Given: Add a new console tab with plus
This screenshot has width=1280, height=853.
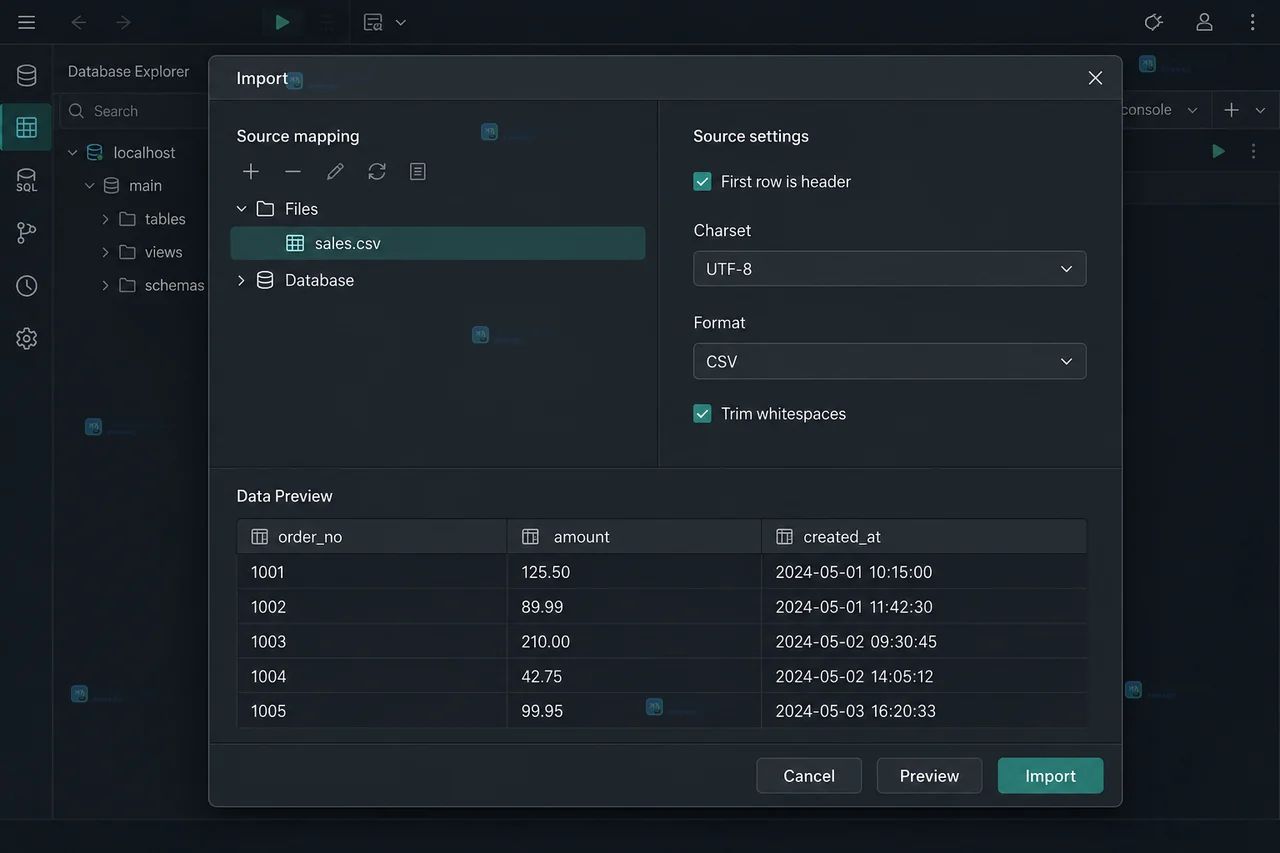Looking at the screenshot, I should click(1232, 110).
